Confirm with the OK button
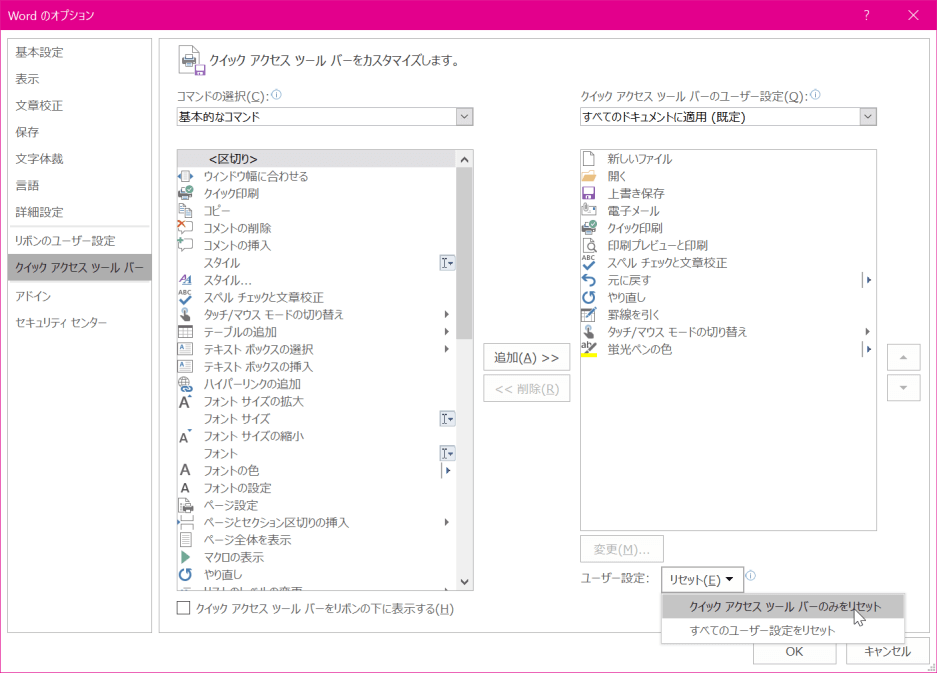 click(x=794, y=651)
